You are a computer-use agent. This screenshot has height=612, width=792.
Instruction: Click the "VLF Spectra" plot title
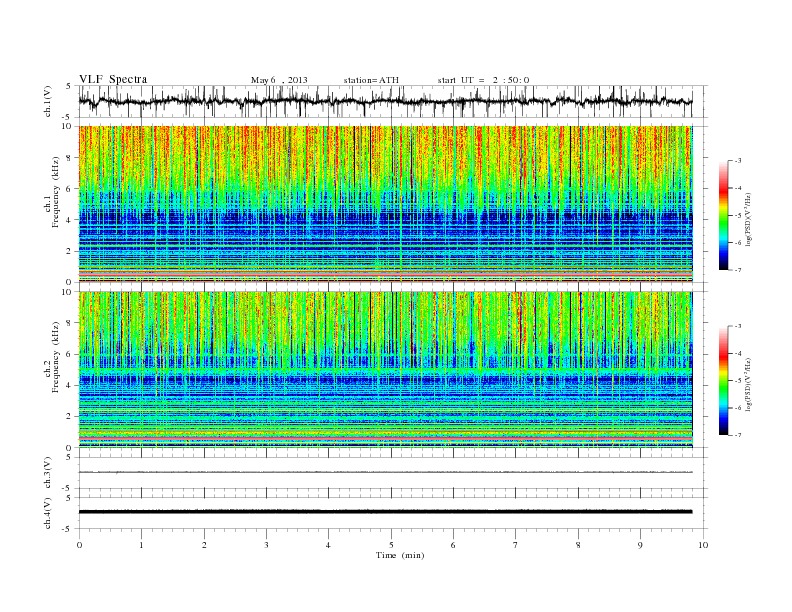point(113,79)
